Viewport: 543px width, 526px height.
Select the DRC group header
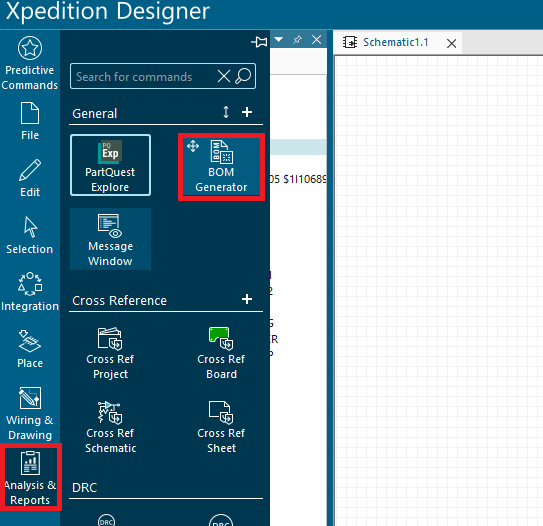tap(84, 487)
